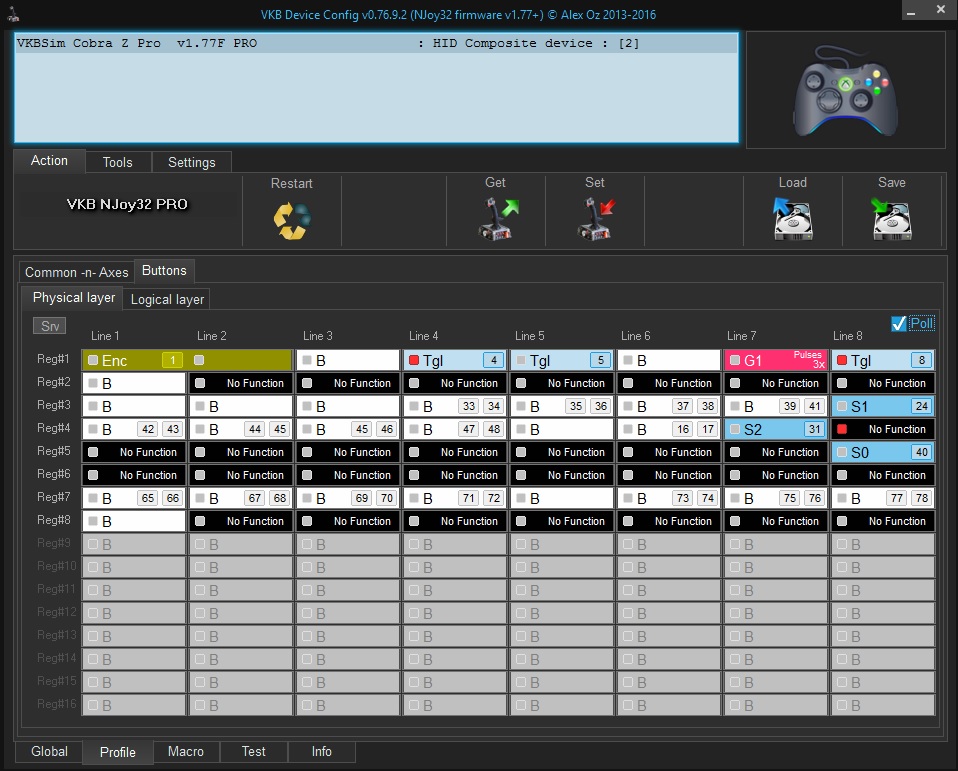Click red indicator on Reg#1 Line 8 Tgl
This screenshot has height=771, width=958.
coord(842,360)
